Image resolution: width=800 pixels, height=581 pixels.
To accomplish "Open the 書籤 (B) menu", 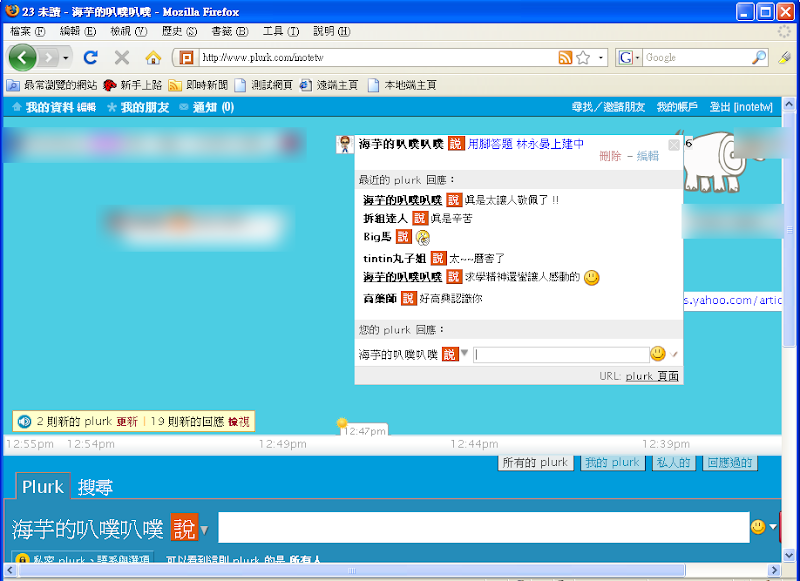I will point(230,32).
